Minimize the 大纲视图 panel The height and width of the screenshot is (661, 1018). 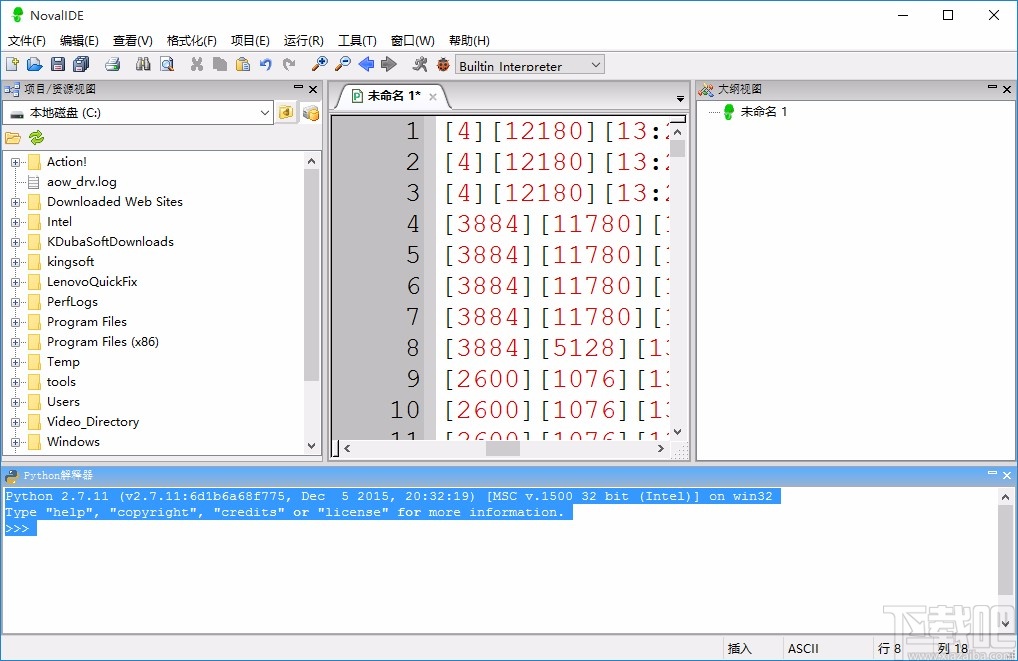click(x=992, y=87)
